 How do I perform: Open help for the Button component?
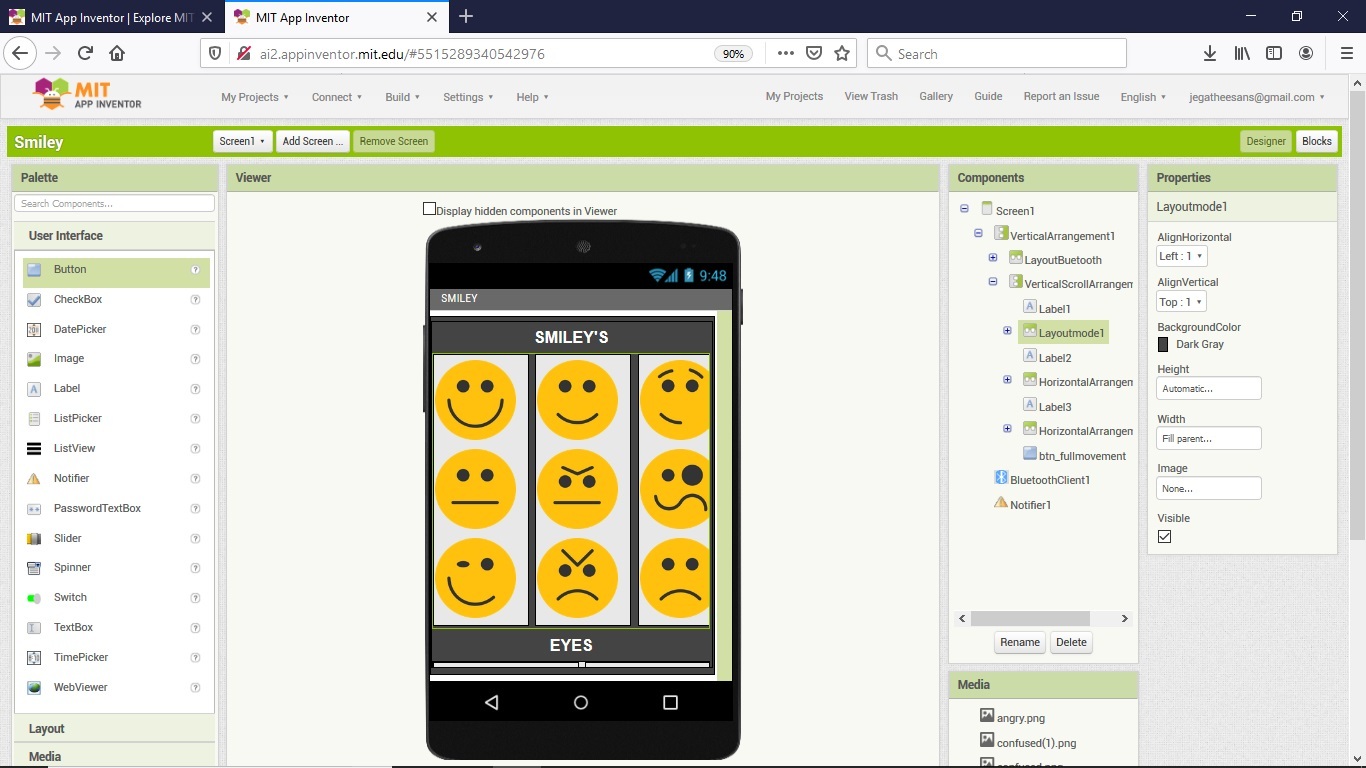click(x=196, y=270)
